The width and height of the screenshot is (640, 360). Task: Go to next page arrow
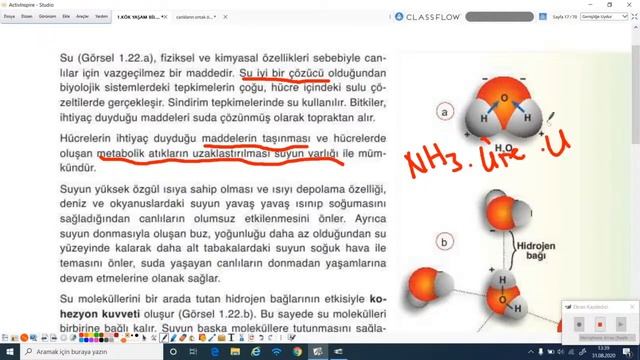click(53, 338)
